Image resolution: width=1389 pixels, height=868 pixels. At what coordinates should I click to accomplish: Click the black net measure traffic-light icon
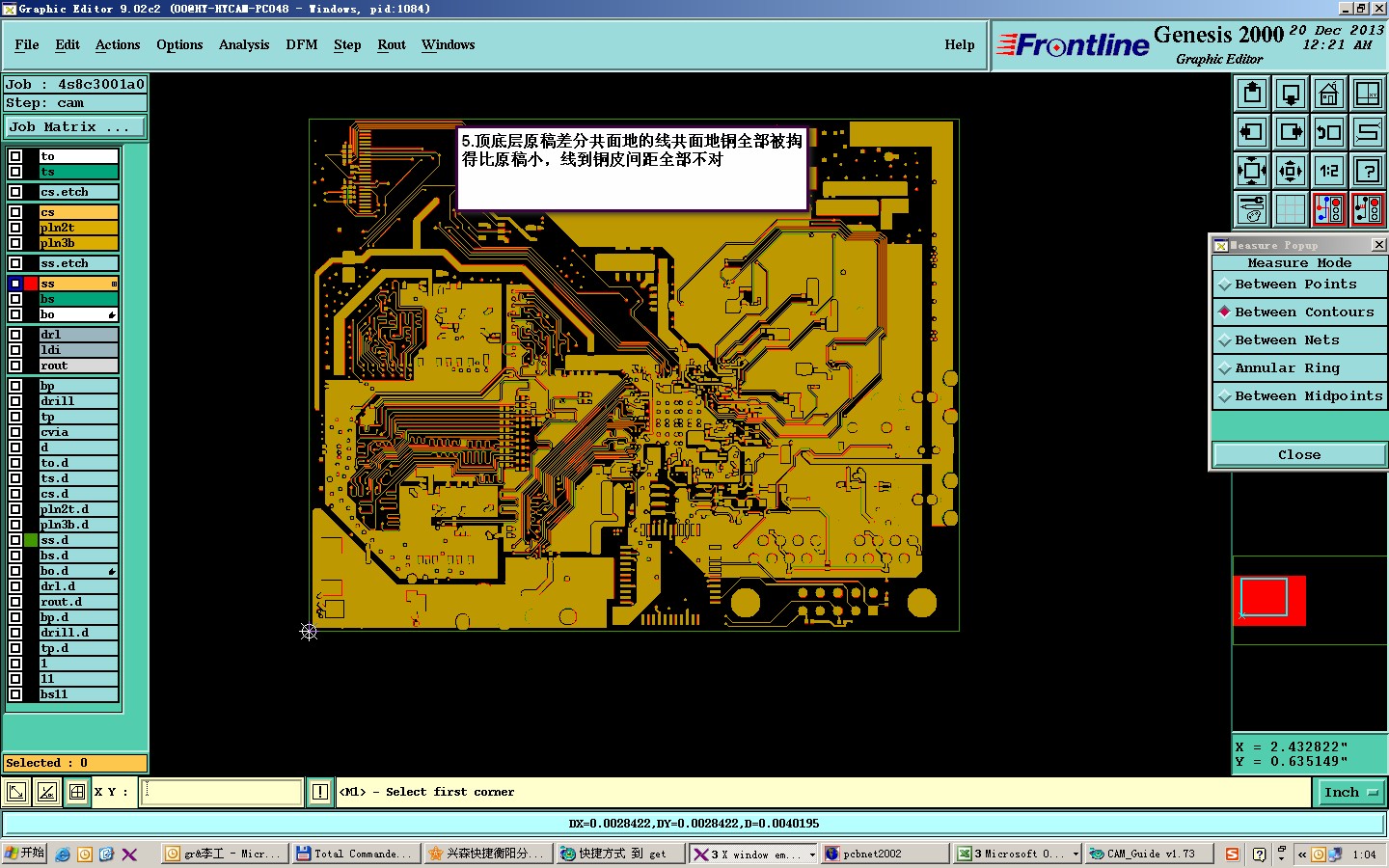(1368, 209)
